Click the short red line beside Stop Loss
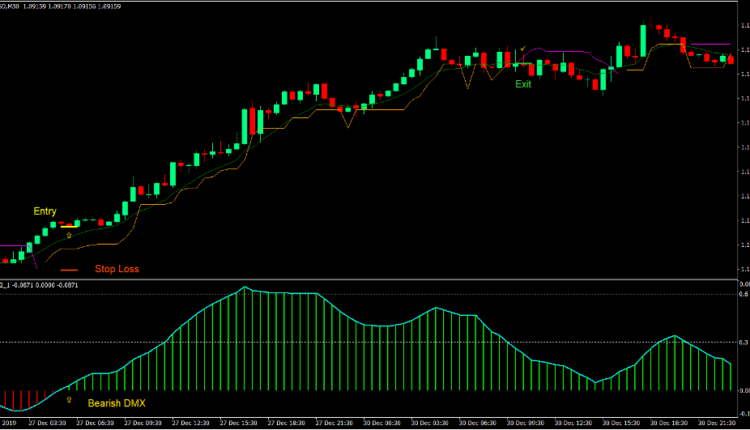The image size is (750, 430). coord(69,270)
